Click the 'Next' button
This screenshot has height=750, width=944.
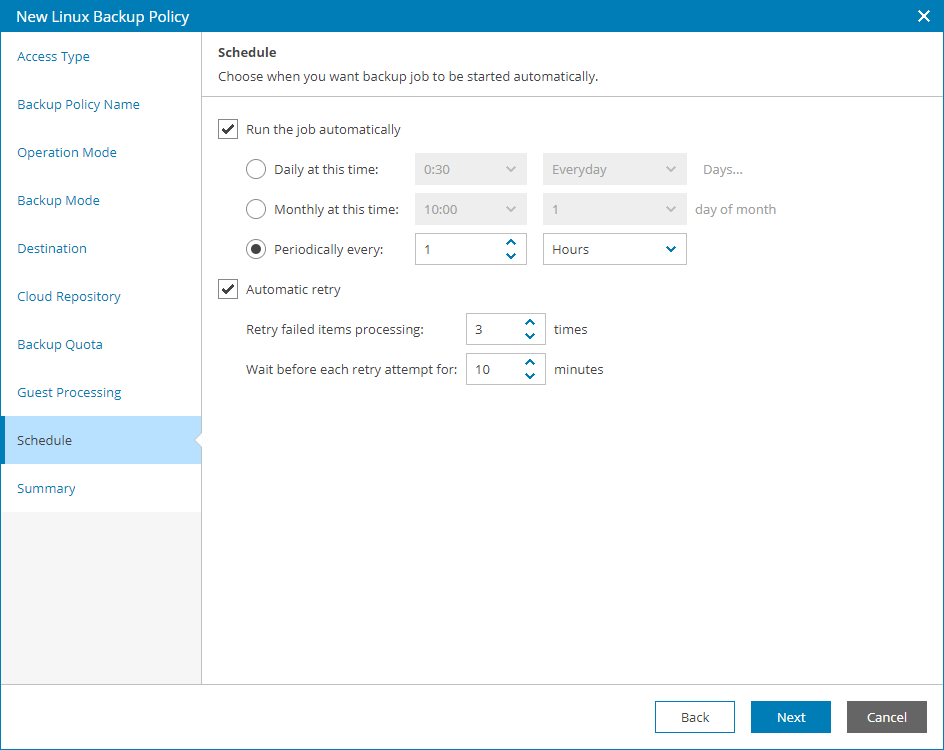point(790,717)
